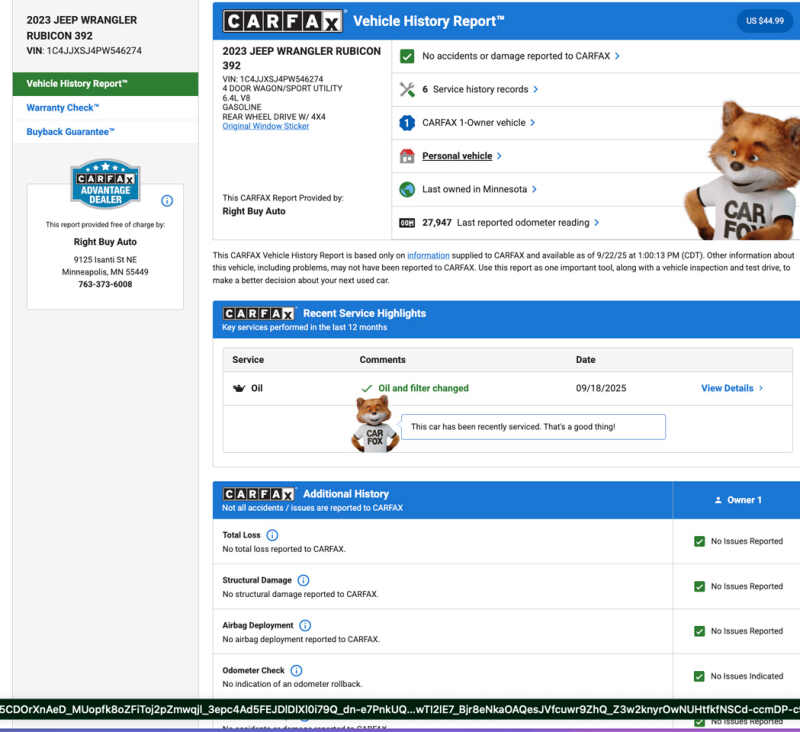The width and height of the screenshot is (800, 732).
Task: Click the blue 1-Owner badge icon
Action: point(407,123)
